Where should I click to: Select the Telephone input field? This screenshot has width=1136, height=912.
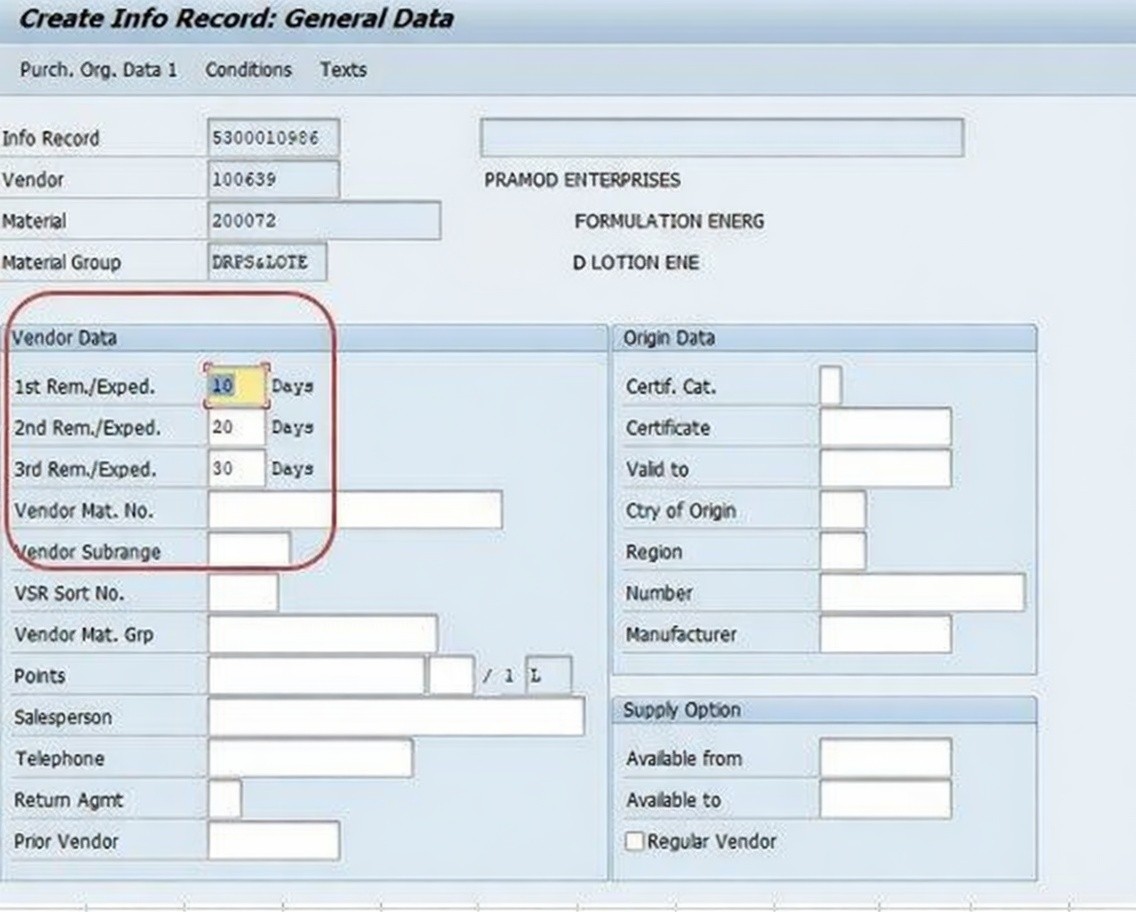[x=310, y=759]
